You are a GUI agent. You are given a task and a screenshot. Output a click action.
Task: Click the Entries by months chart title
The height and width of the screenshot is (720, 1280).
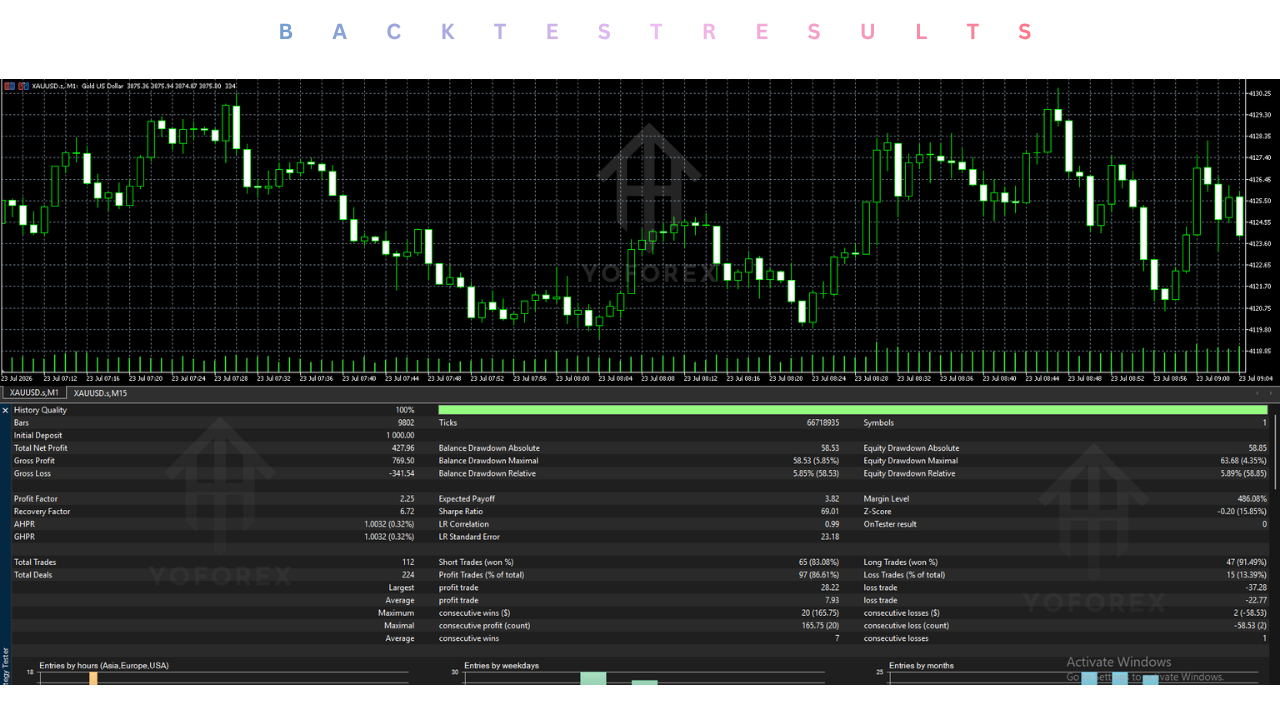click(921, 666)
